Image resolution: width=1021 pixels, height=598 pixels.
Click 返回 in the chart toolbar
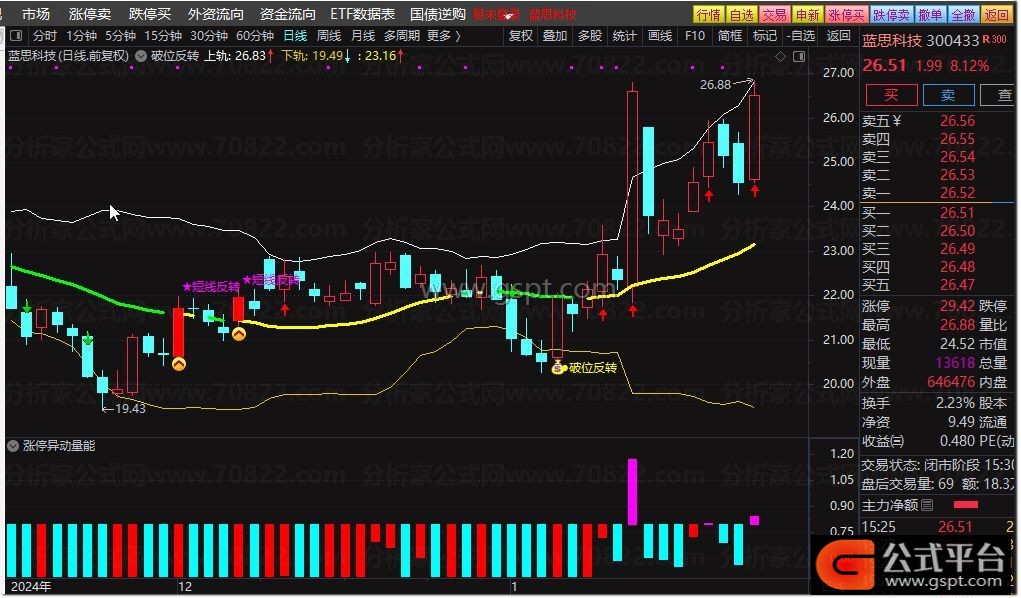pos(838,36)
